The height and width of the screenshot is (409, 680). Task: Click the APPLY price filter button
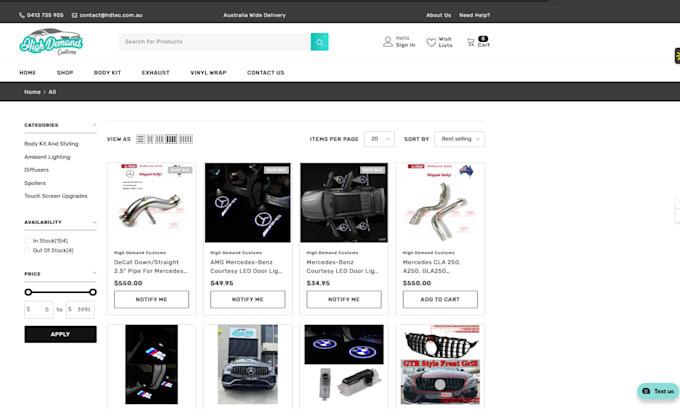[x=60, y=334]
